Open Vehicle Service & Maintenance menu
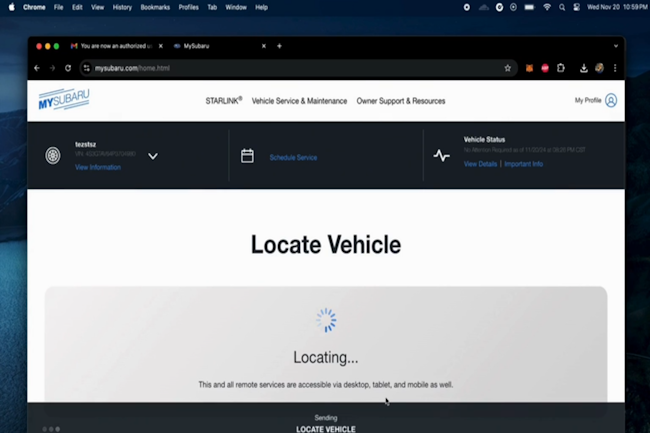 (299, 101)
